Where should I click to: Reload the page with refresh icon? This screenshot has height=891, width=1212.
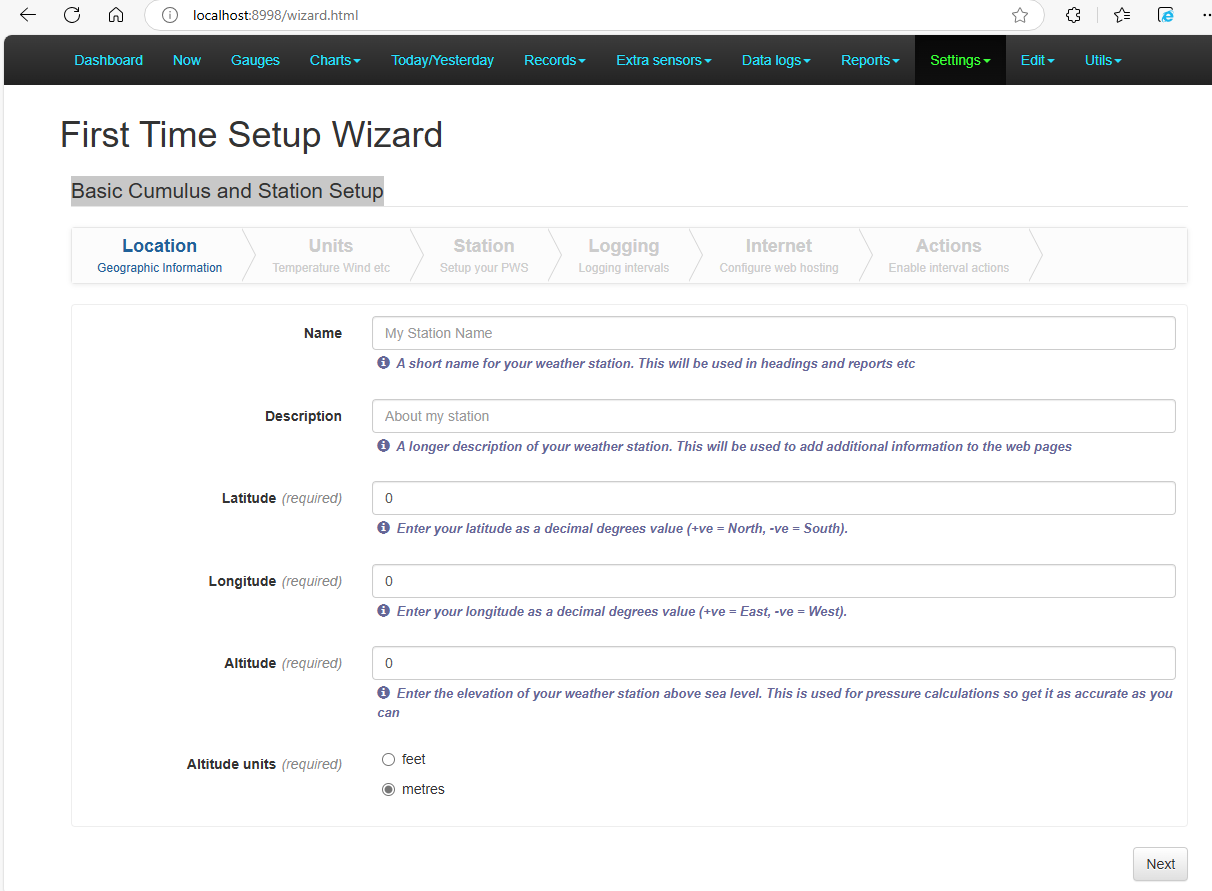[72, 15]
